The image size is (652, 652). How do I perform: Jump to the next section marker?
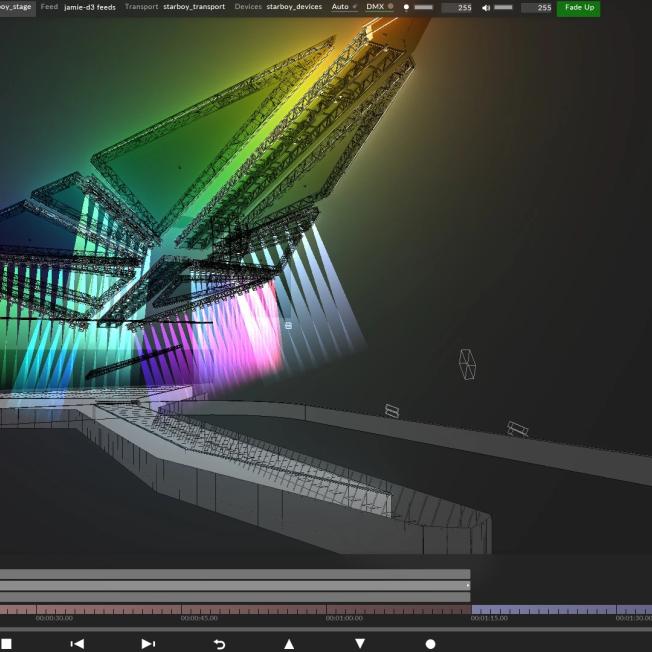(x=148, y=644)
